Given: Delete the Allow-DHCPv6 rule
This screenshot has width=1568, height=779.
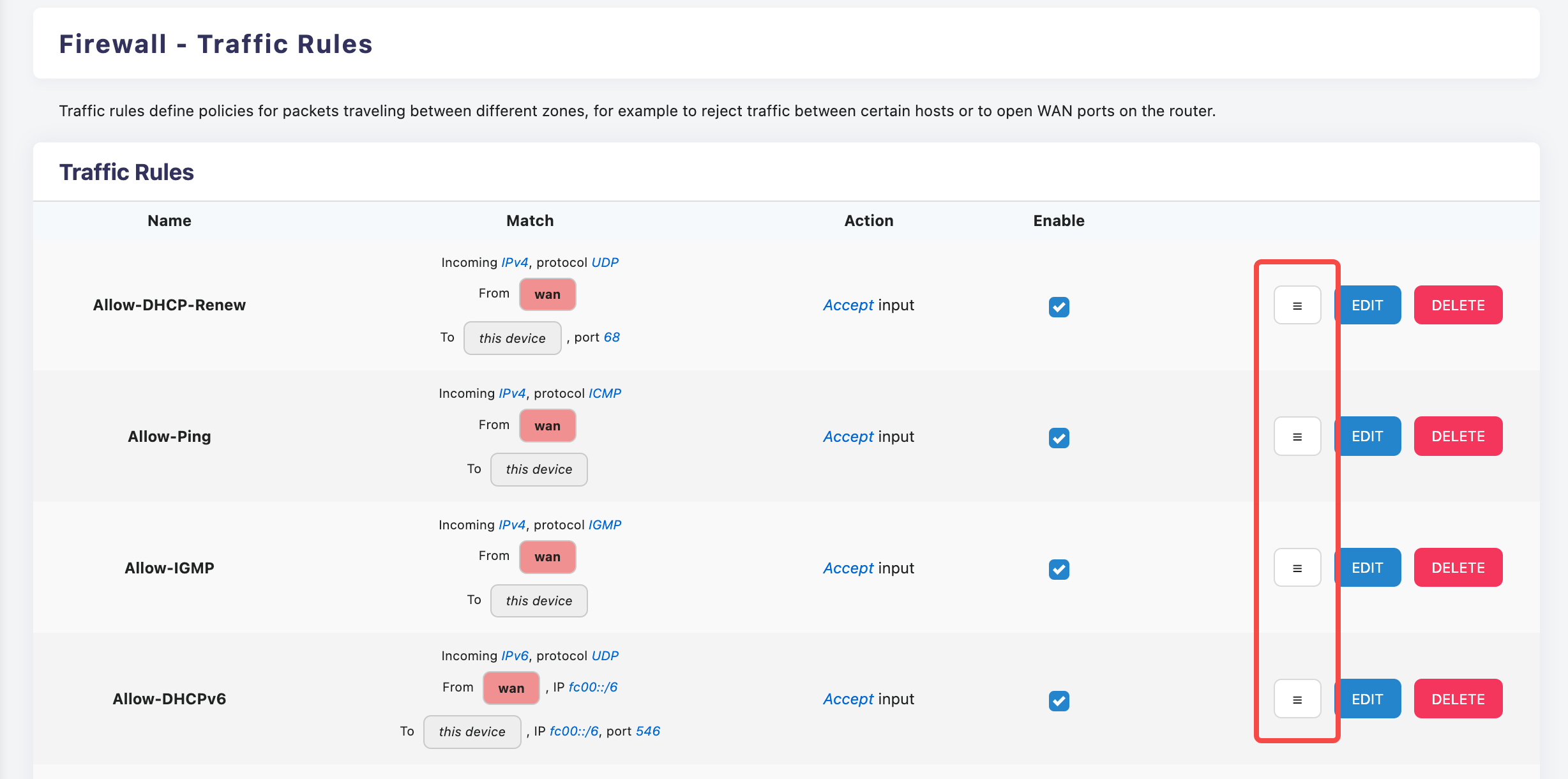Looking at the screenshot, I should coord(1458,699).
